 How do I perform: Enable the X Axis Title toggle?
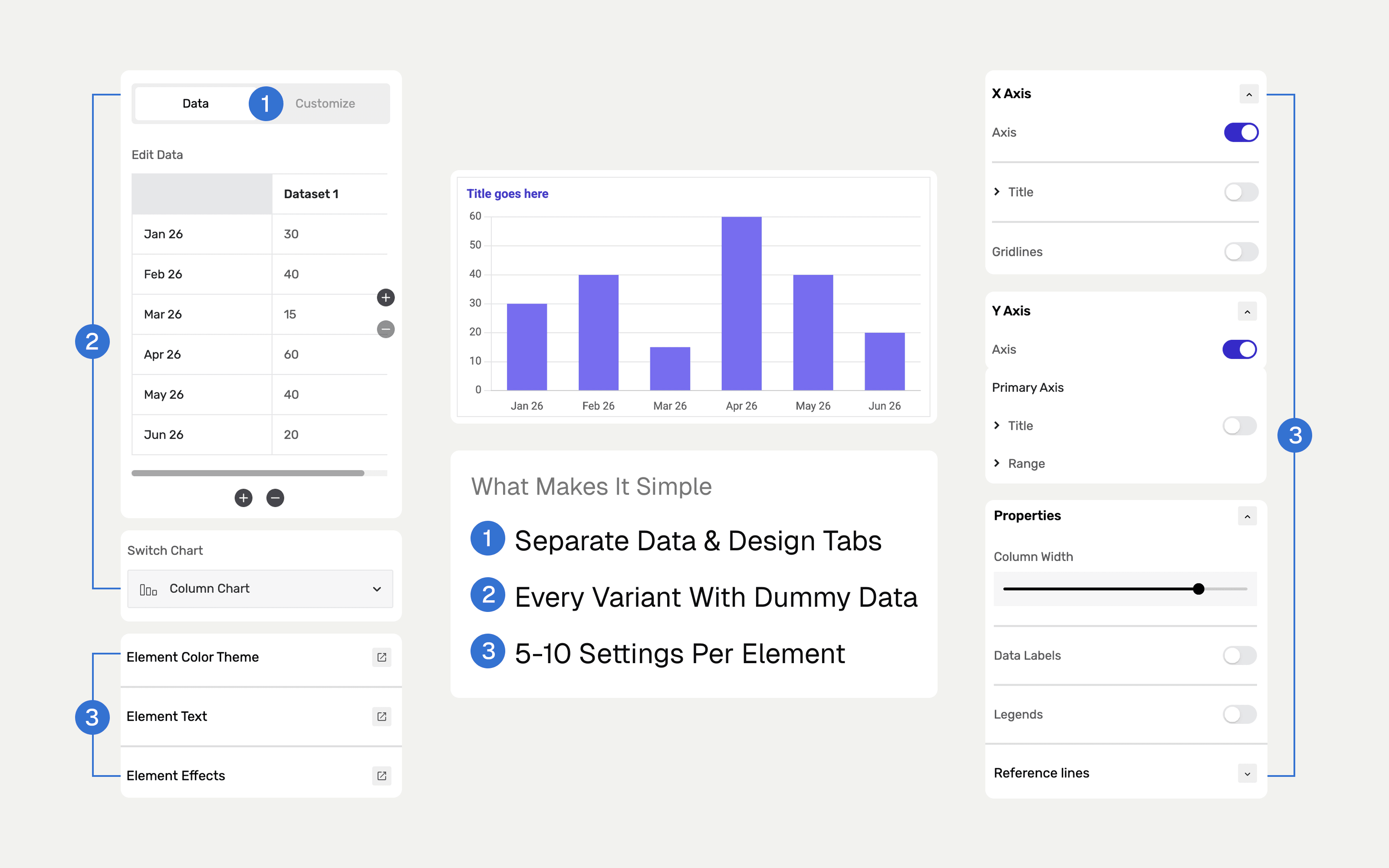point(1241,192)
